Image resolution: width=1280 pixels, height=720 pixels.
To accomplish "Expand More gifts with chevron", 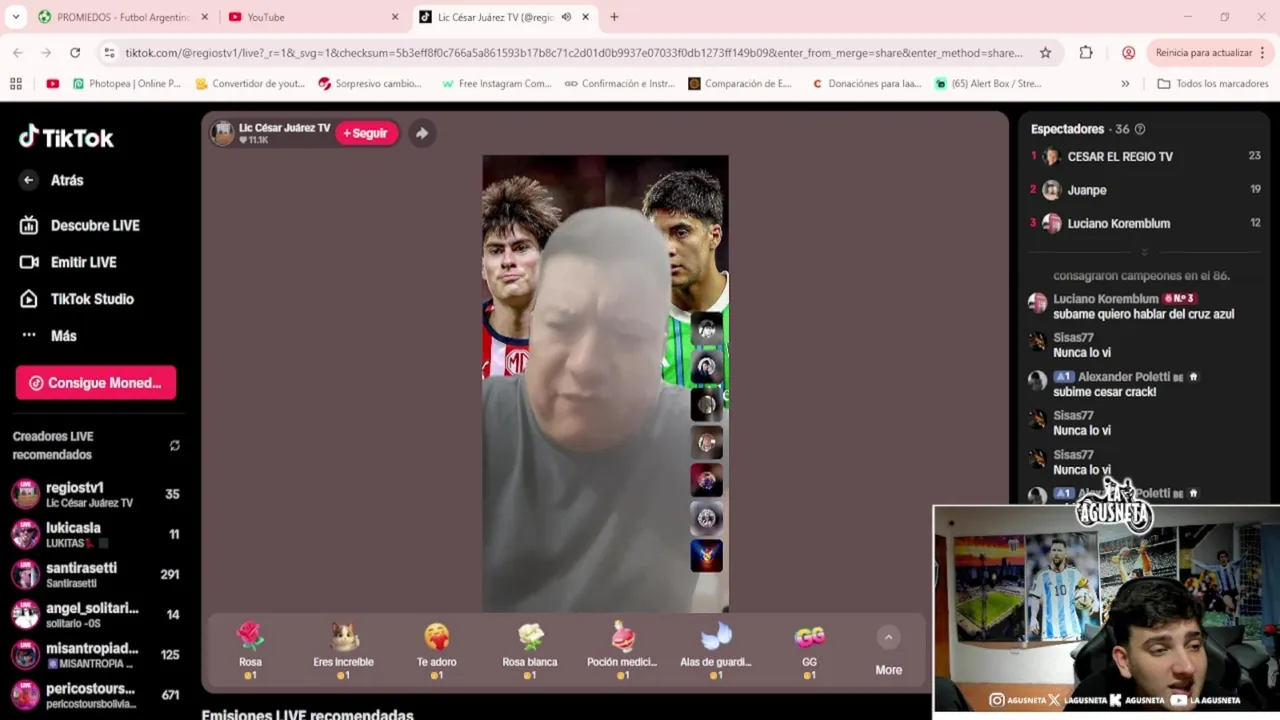I will (x=888, y=637).
